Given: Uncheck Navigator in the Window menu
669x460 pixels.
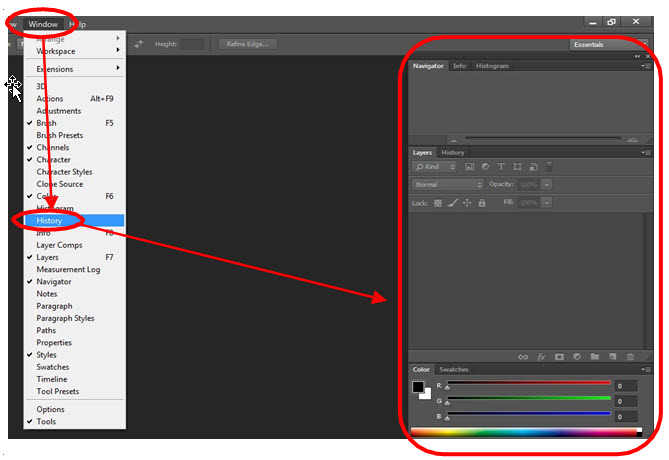Looking at the screenshot, I should 54,282.
